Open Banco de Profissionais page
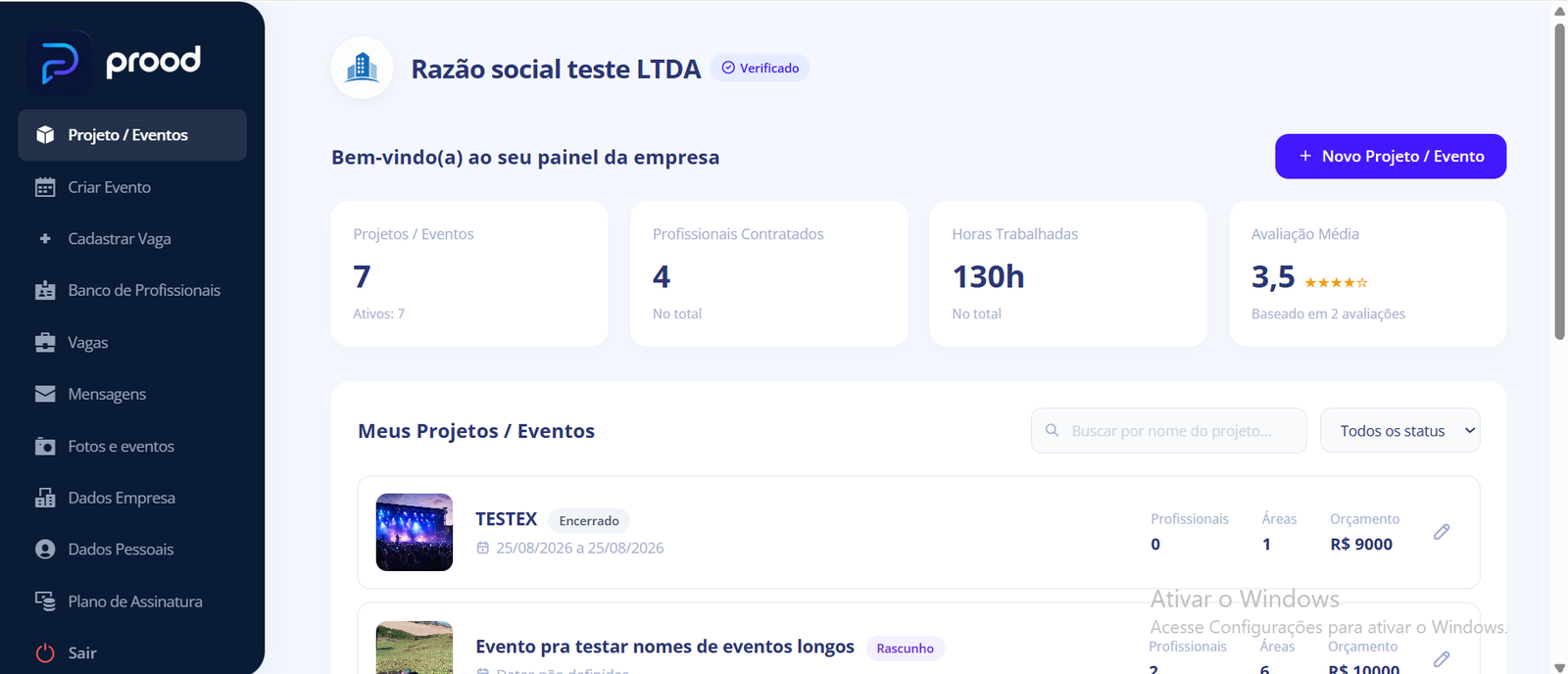The image size is (1568, 674). point(132,290)
